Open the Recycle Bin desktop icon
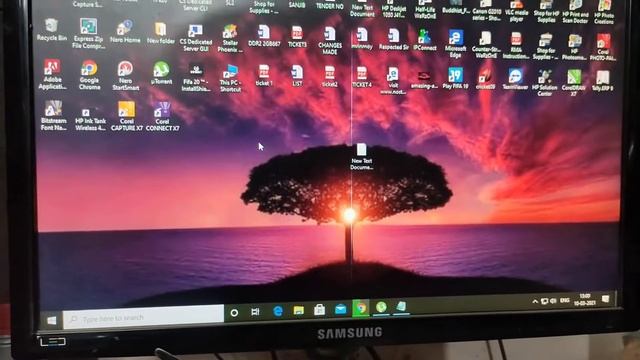 (51, 30)
